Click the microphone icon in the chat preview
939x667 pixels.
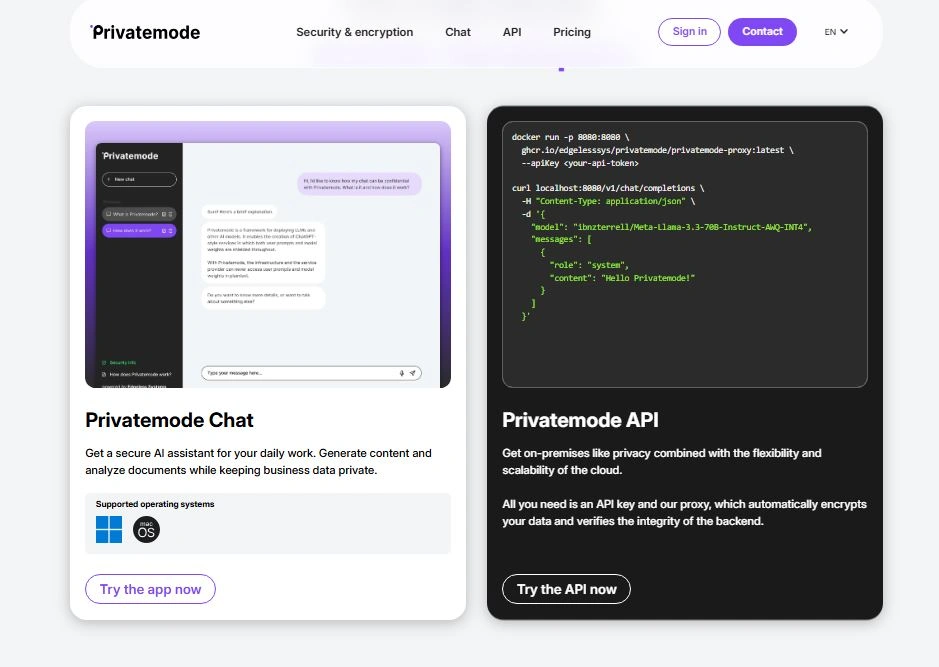[x=402, y=373]
